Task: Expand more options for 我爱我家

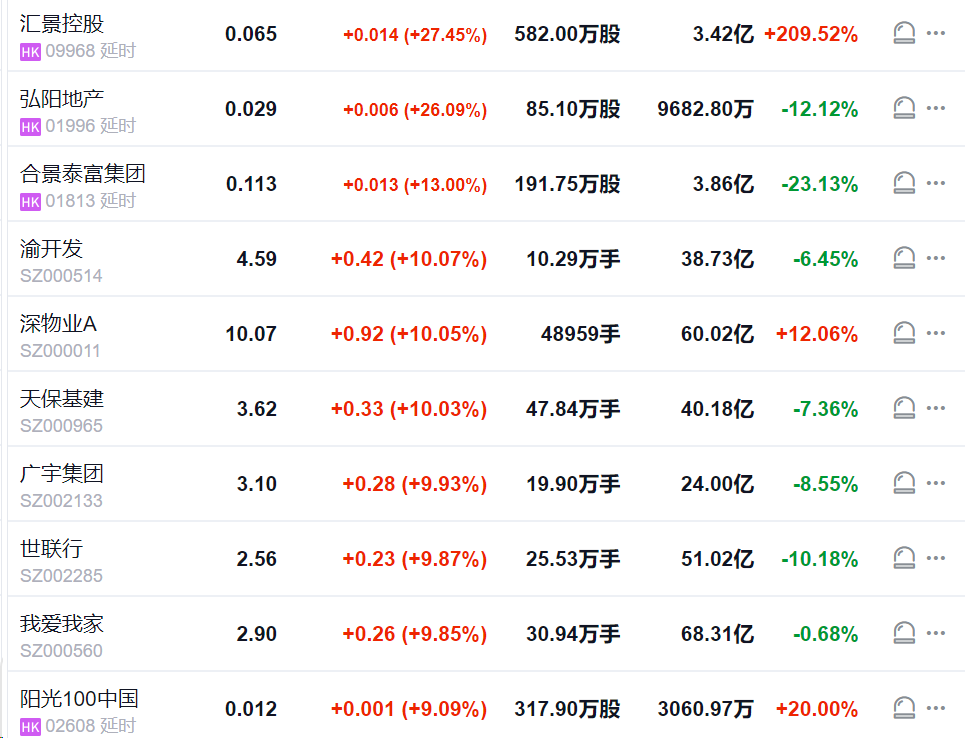Action: pyautogui.click(x=935, y=633)
